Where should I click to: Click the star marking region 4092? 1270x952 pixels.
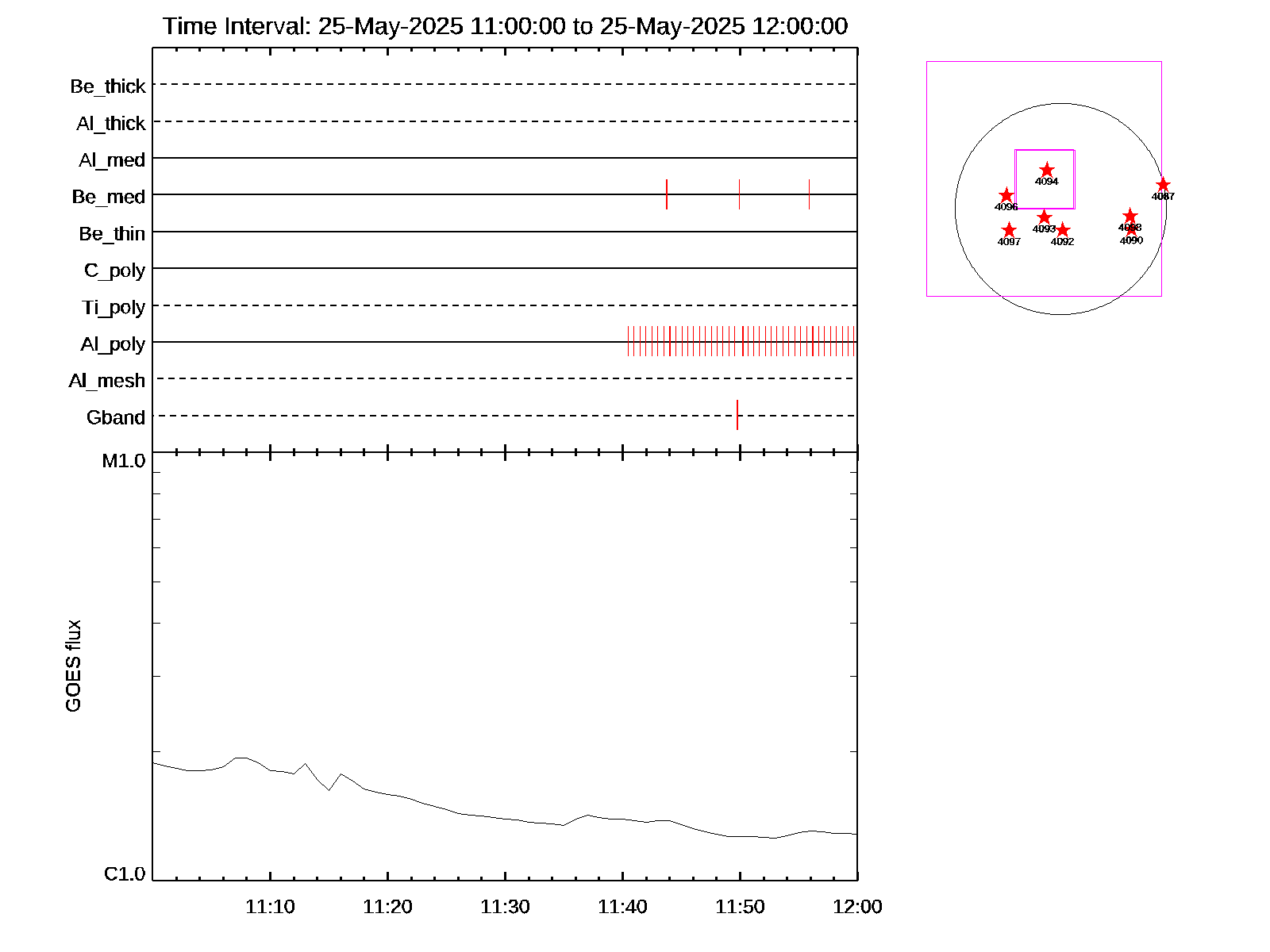tap(1063, 230)
